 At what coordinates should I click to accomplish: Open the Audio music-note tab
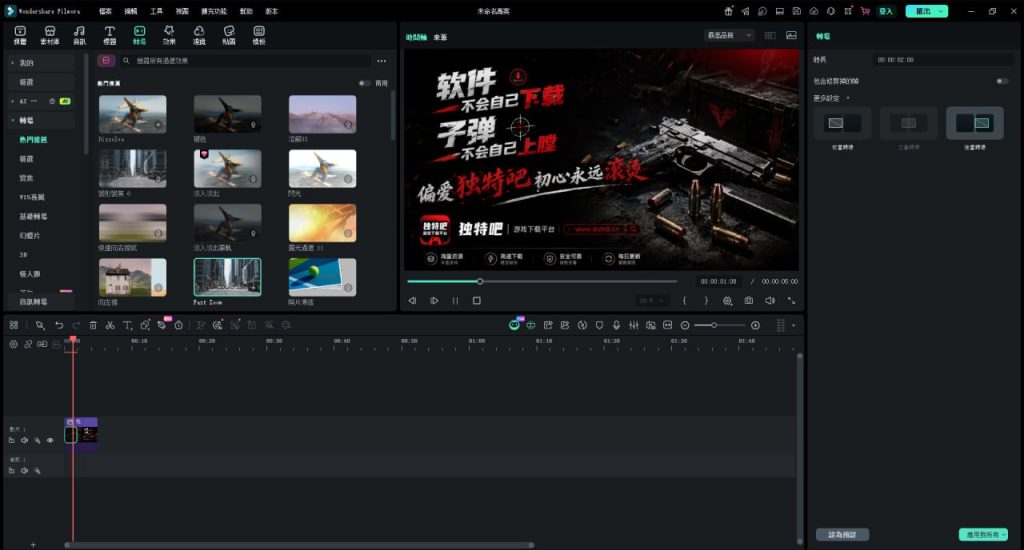click(79, 35)
